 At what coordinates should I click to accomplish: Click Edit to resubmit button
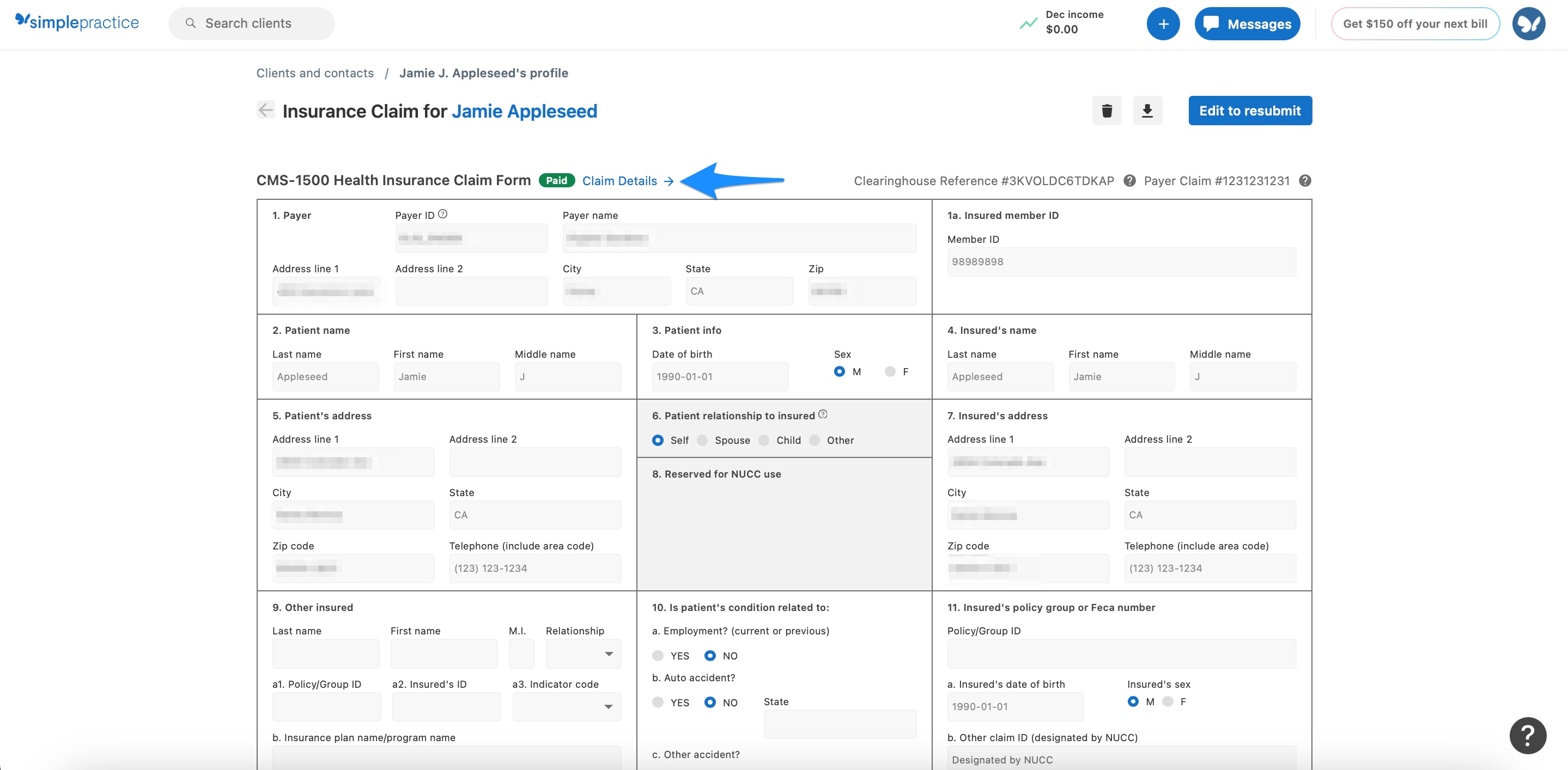[1250, 111]
